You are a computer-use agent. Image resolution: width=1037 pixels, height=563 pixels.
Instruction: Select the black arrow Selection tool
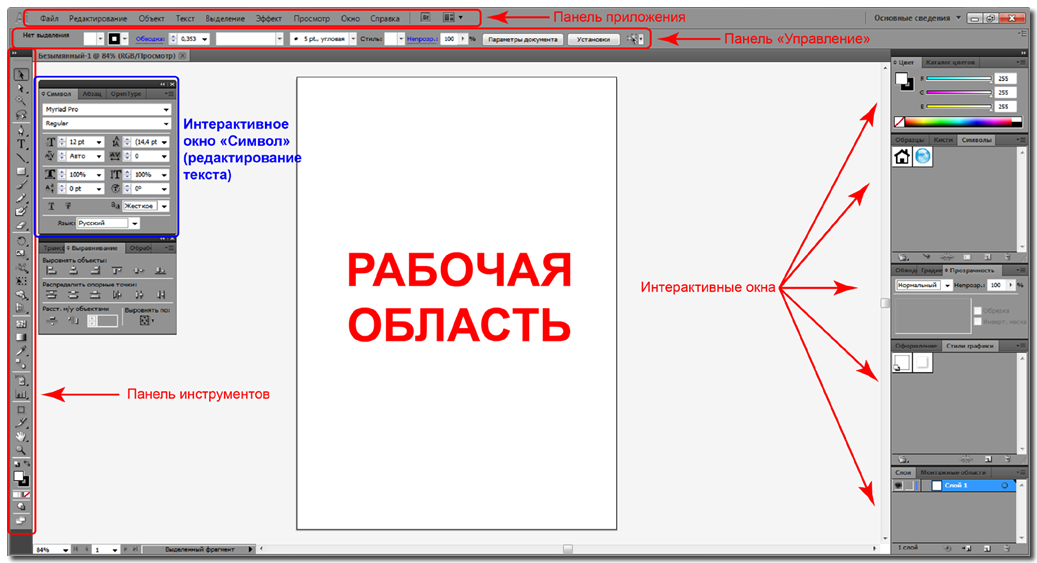[x=21, y=75]
